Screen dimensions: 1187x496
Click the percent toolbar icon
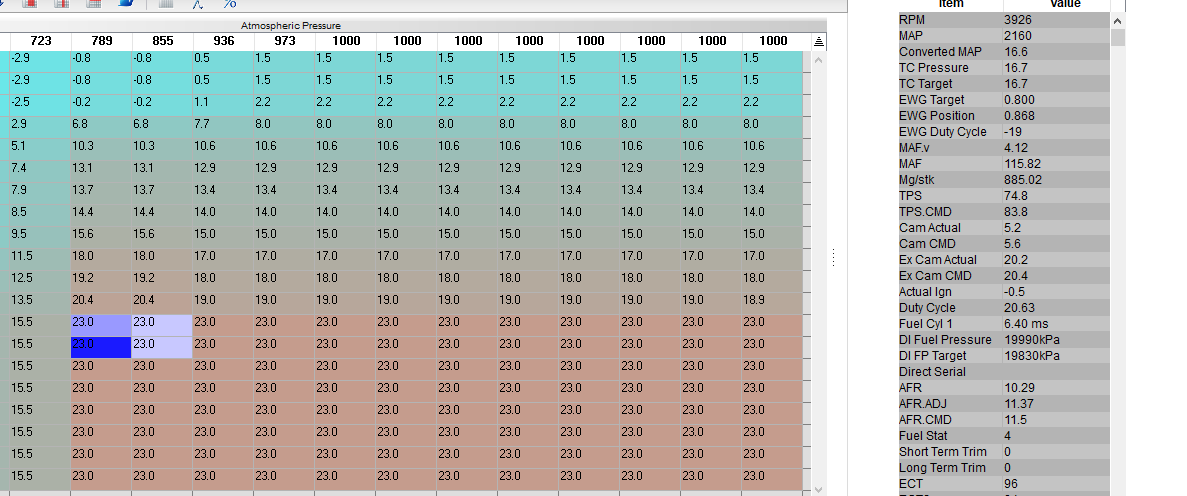pos(230,4)
